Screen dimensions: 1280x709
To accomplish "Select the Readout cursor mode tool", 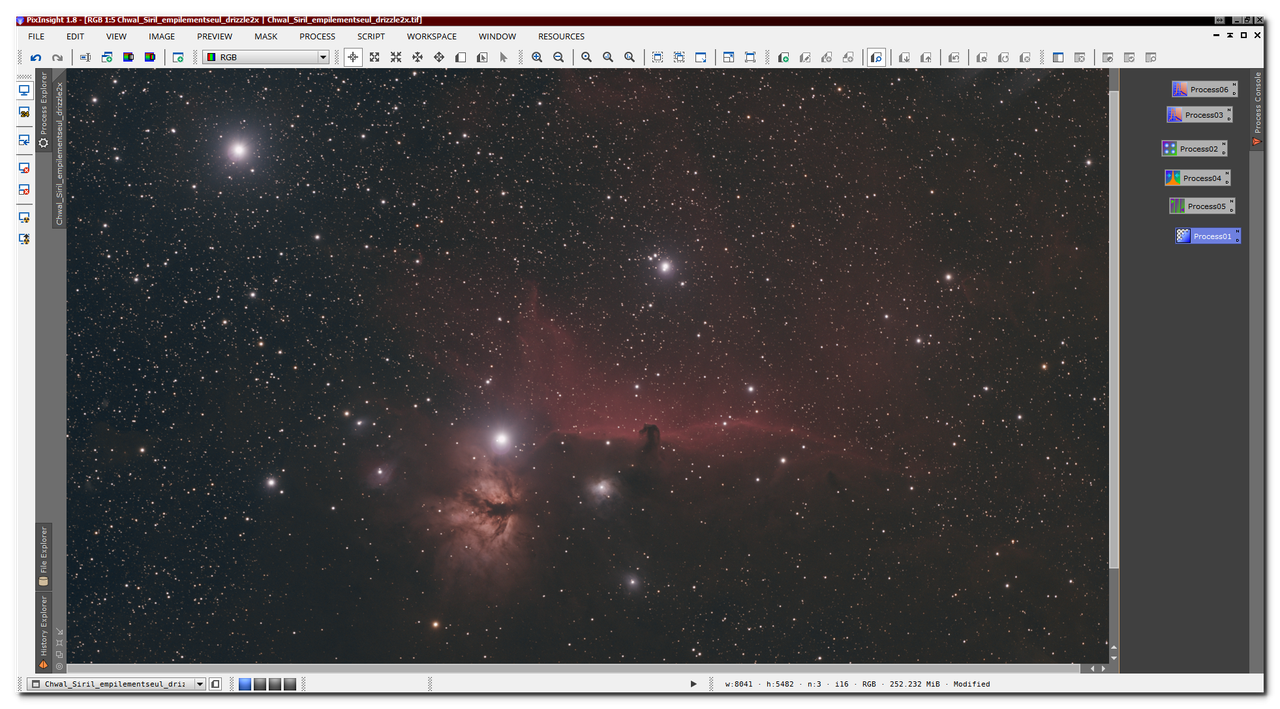I will coord(353,57).
